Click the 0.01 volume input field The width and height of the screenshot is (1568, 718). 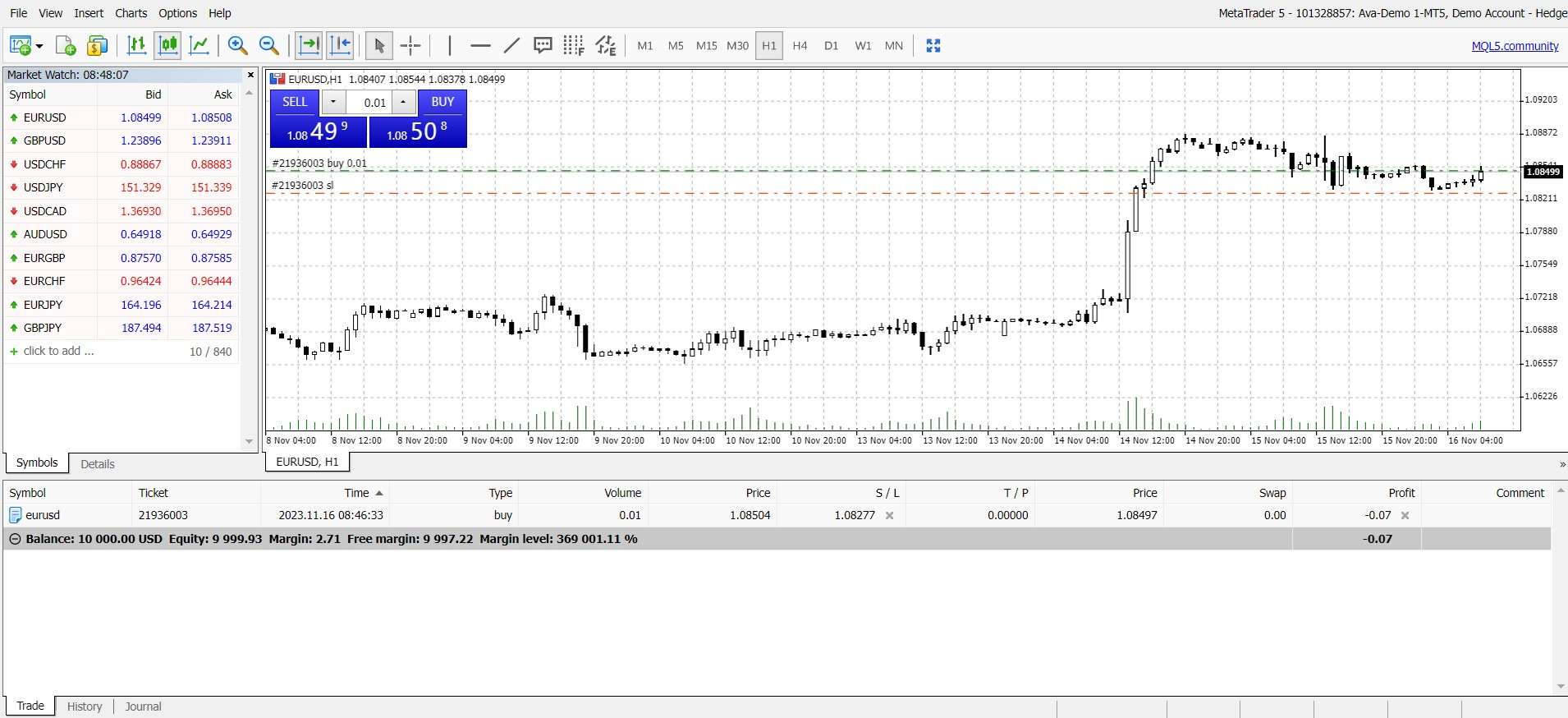point(369,103)
